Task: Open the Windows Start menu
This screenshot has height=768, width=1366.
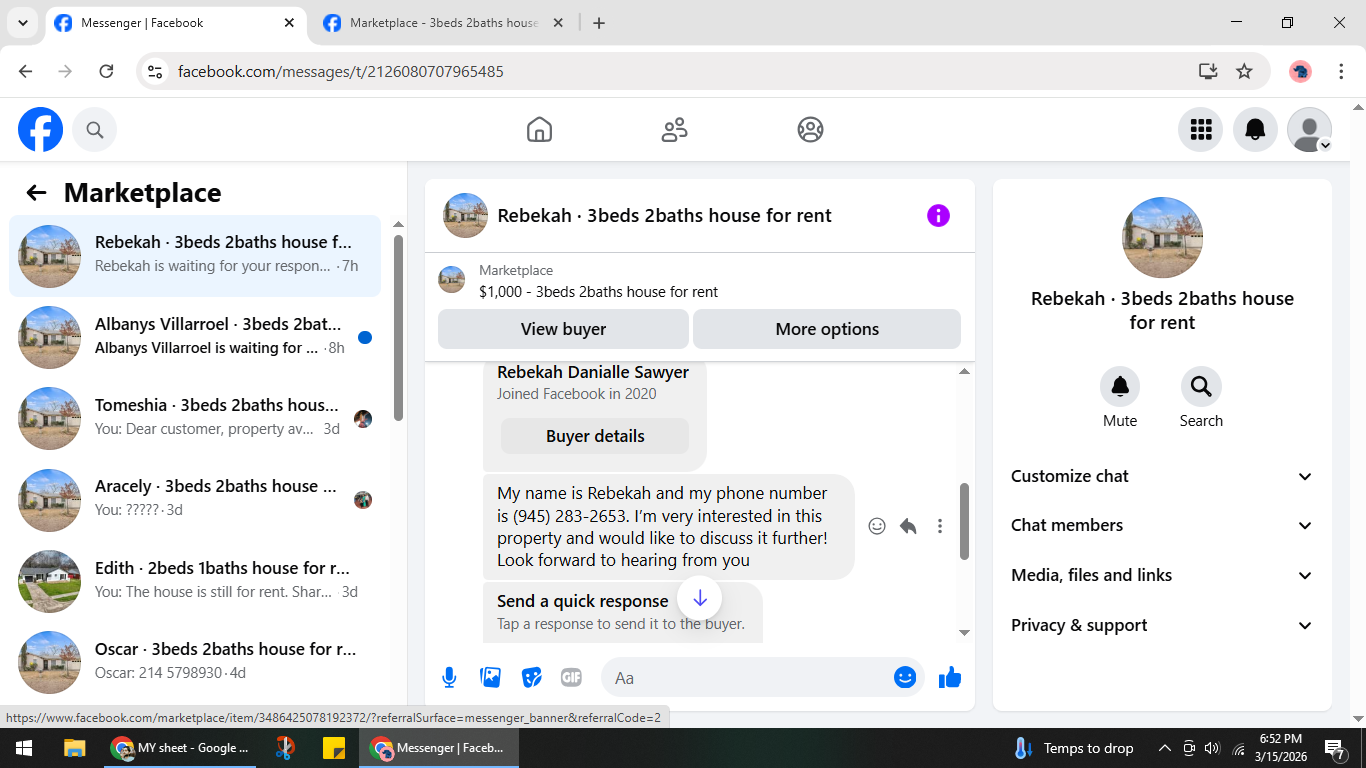Action: [24, 748]
